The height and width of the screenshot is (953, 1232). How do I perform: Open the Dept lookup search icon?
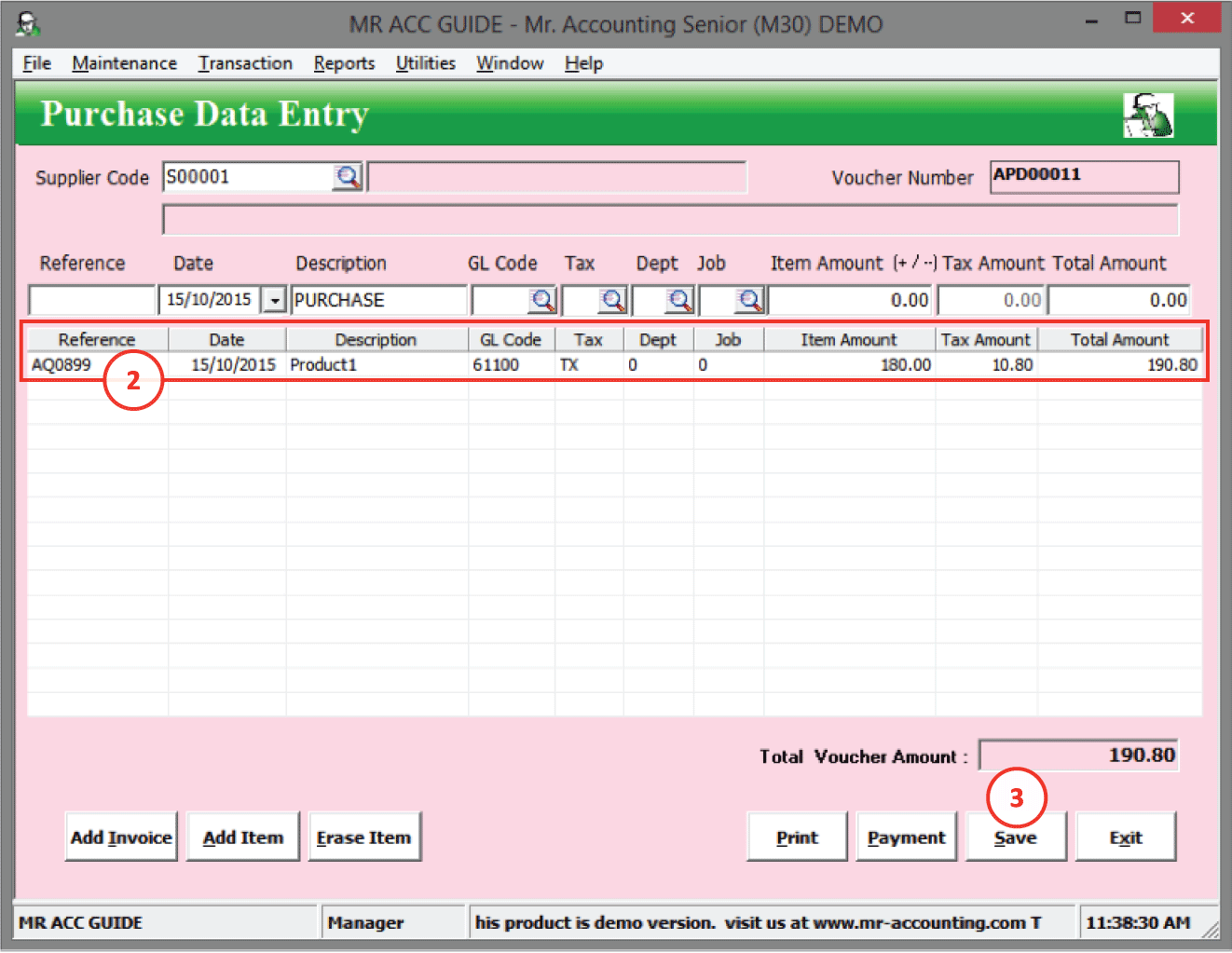tap(679, 300)
